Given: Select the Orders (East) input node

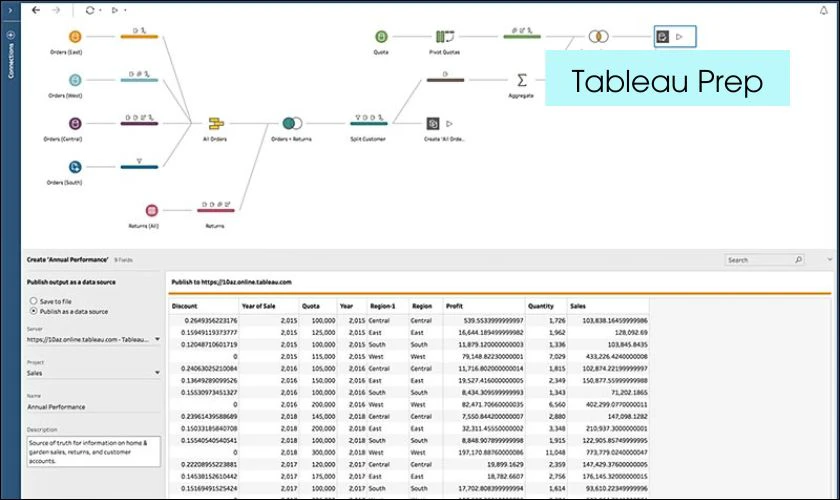Looking at the screenshot, I should 75,37.
